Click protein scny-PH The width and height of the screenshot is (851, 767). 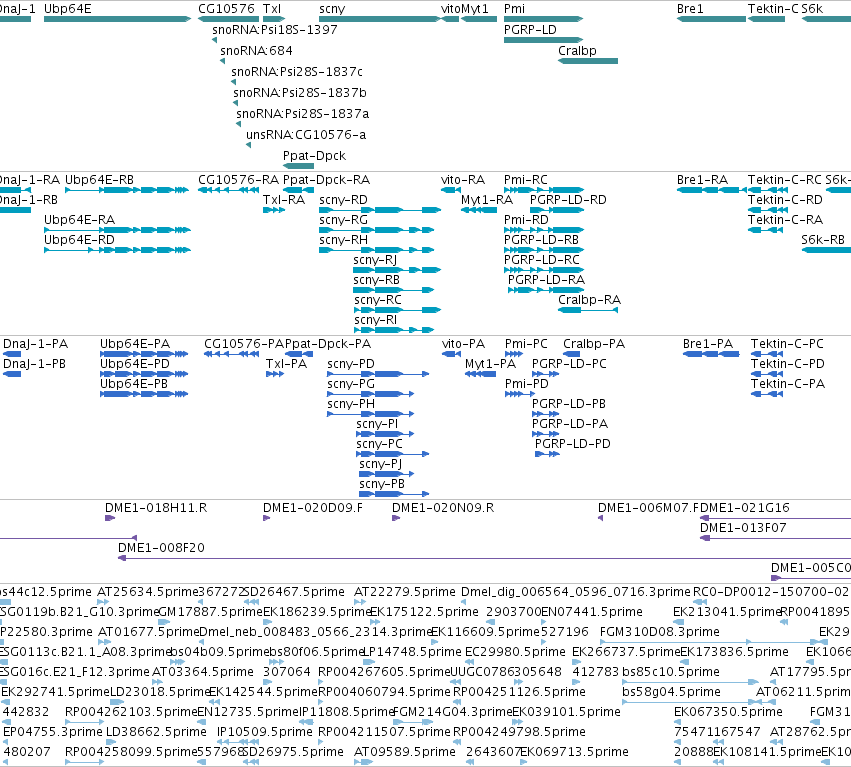tap(371, 414)
